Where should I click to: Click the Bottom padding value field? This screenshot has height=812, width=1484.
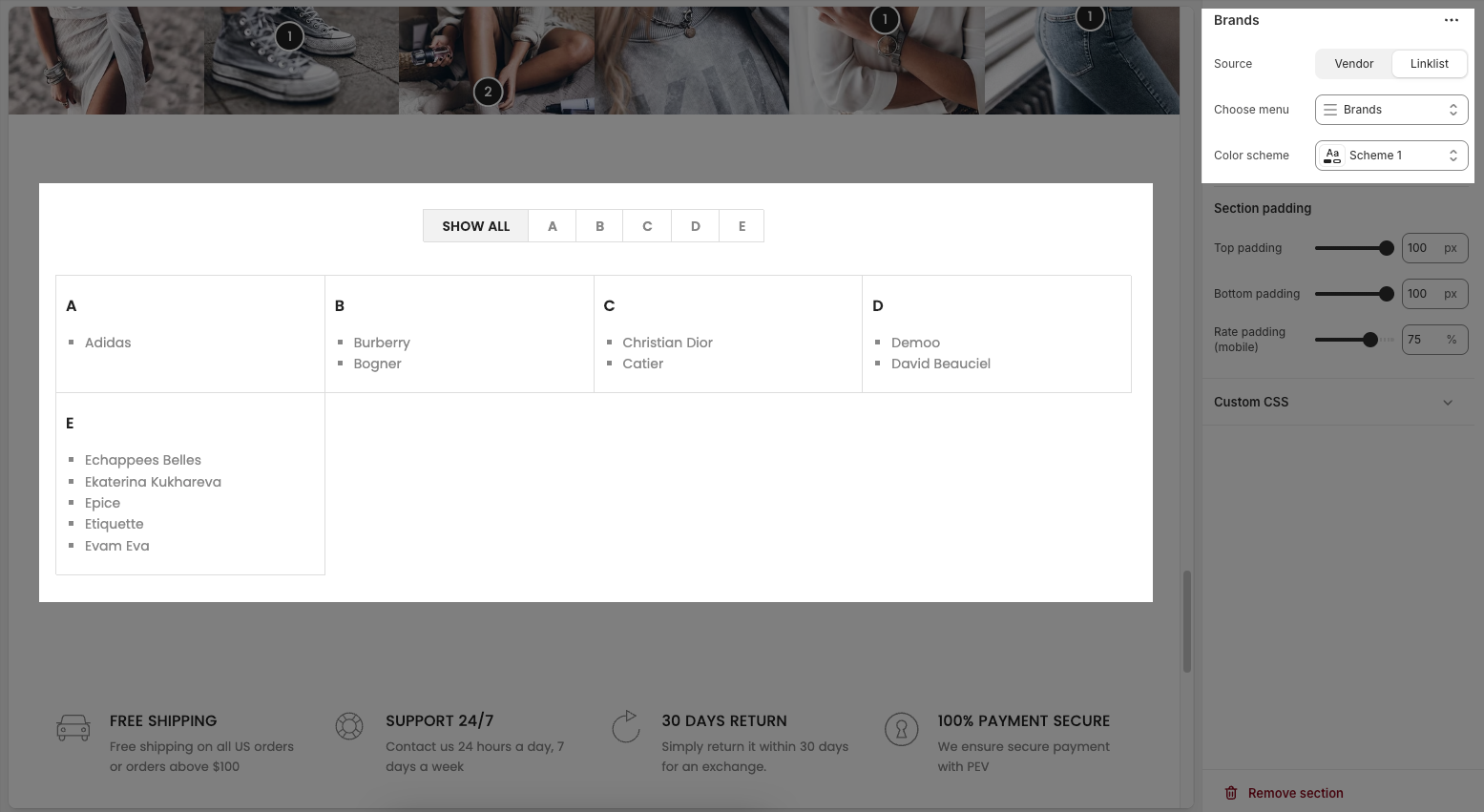click(x=1434, y=294)
